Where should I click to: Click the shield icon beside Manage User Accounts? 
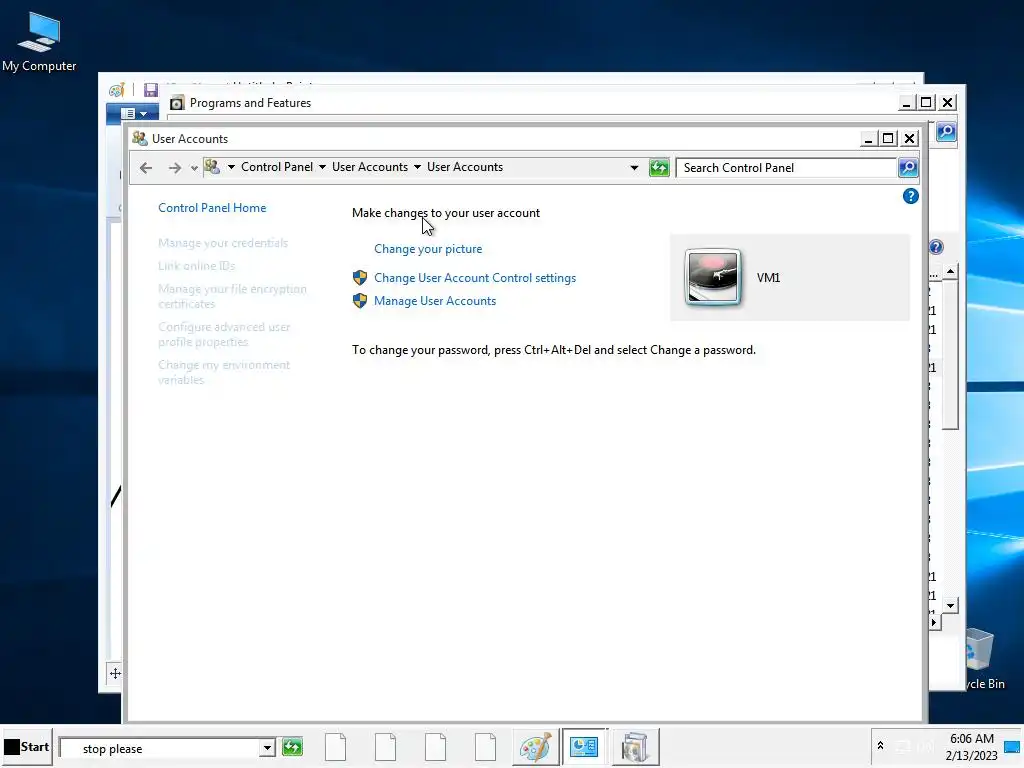(x=360, y=301)
